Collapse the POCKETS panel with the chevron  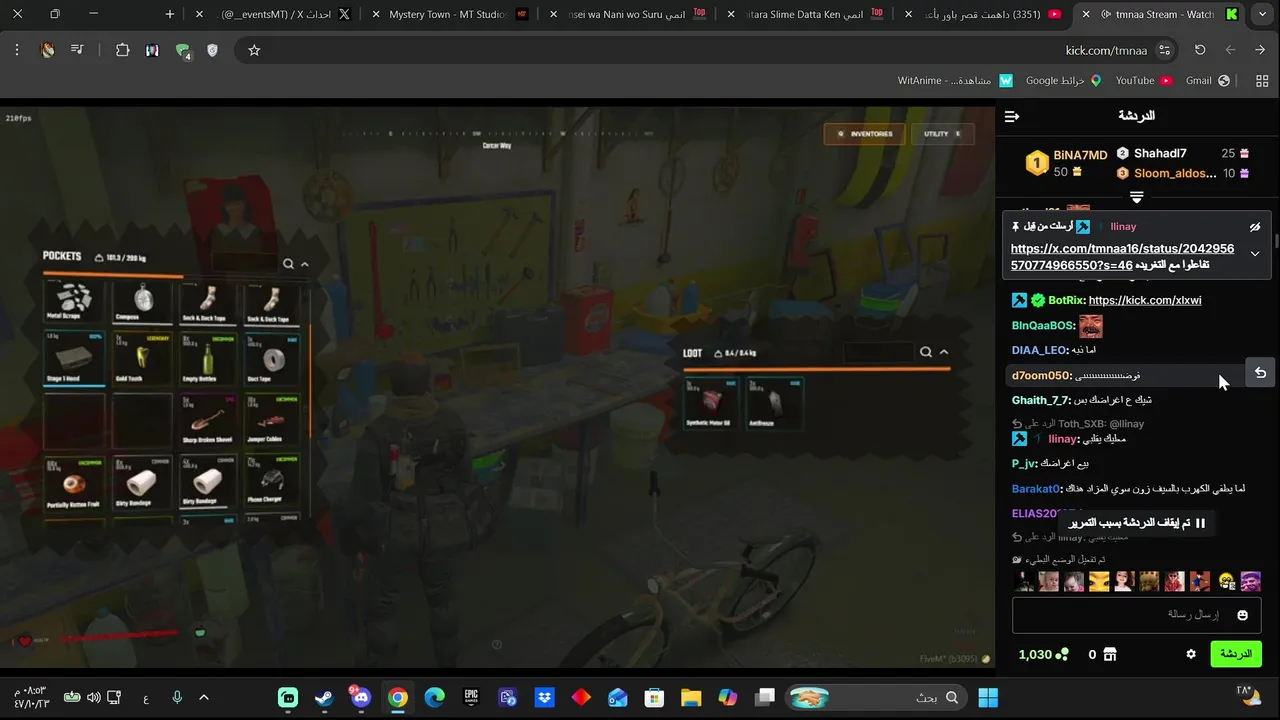pyautogui.click(x=305, y=264)
